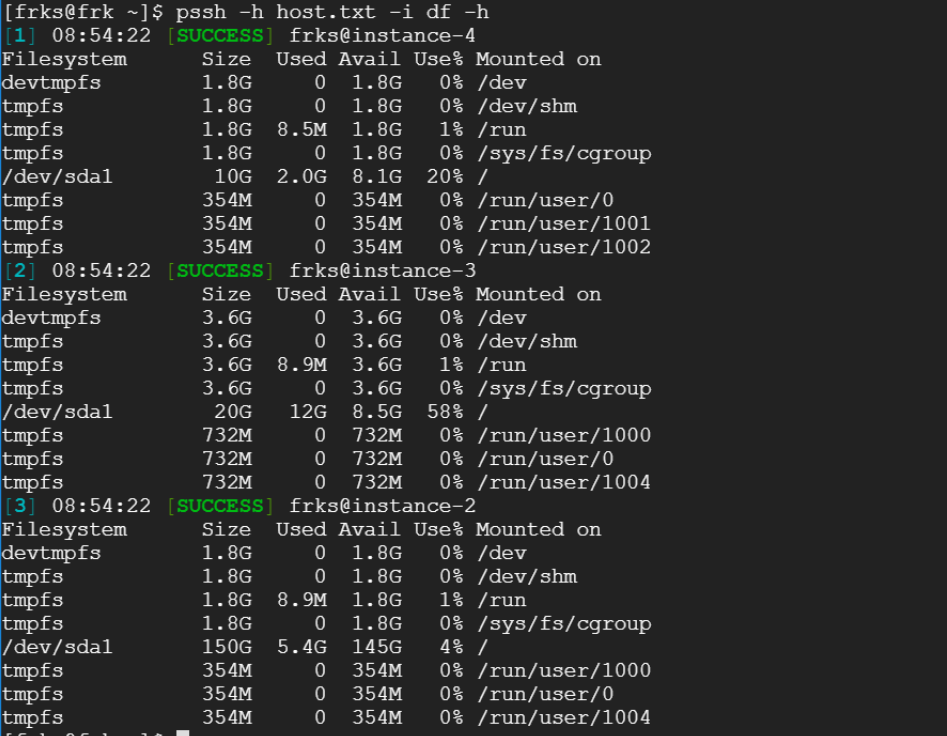Select the "Avail" header under instance-4
Image resolution: width=947 pixels, height=736 pixels.
370,59
